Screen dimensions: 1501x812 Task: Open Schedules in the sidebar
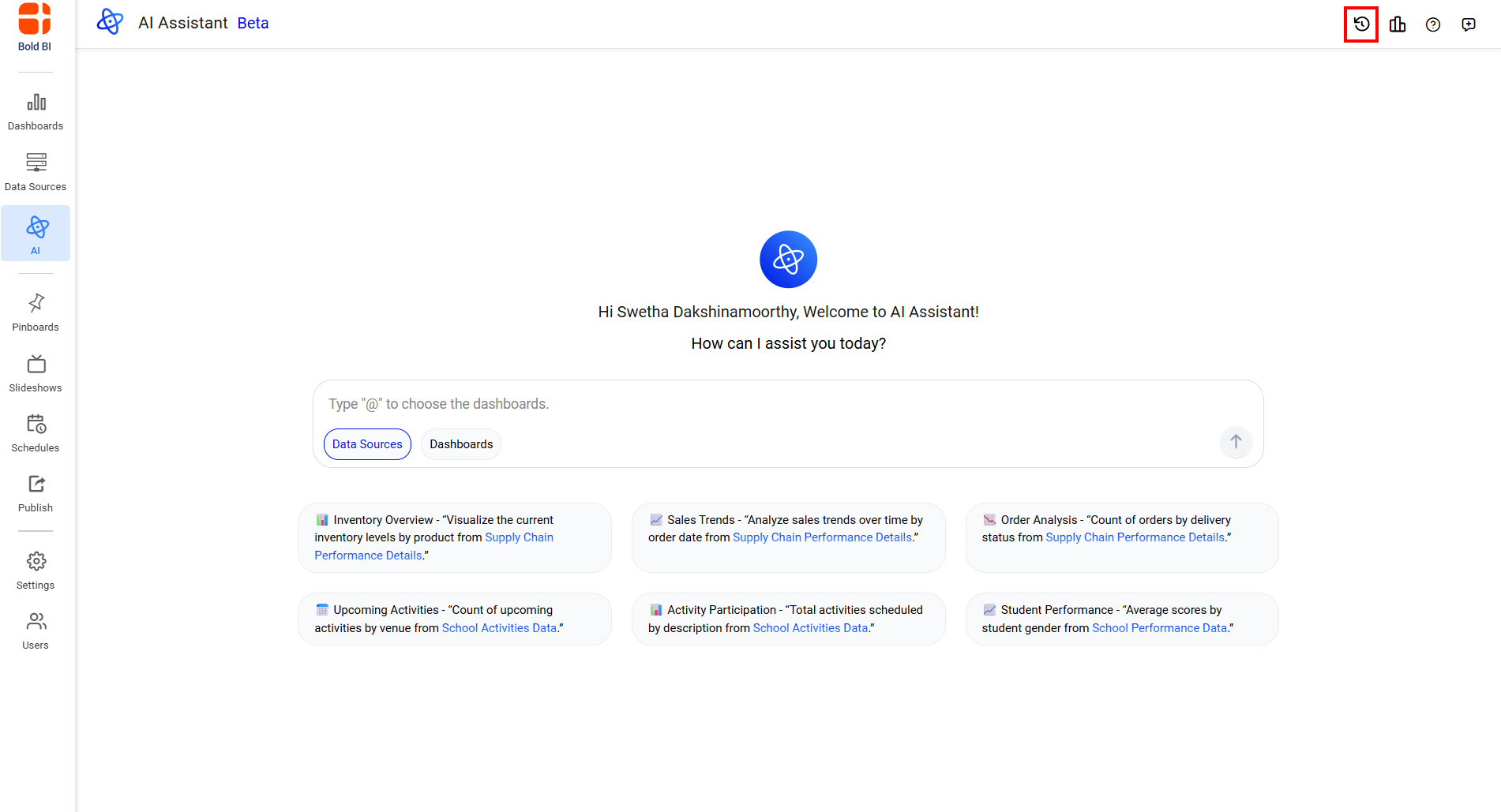point(36,433)
